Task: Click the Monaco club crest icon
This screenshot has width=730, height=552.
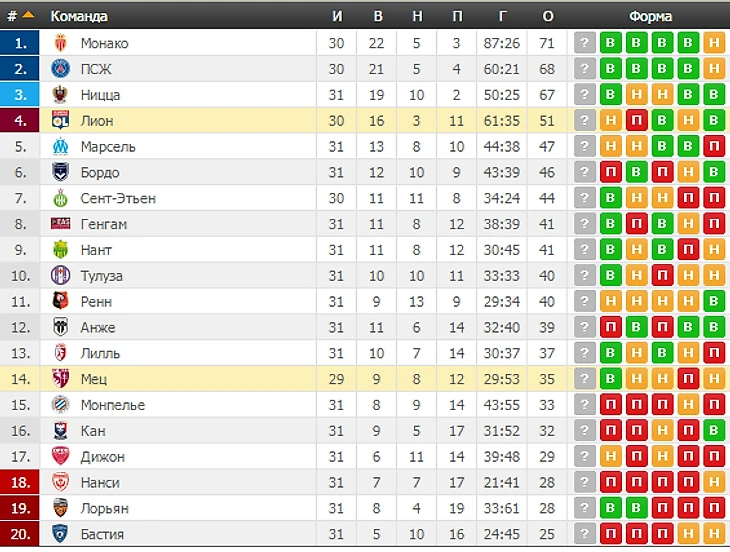Action: point(60,43)
